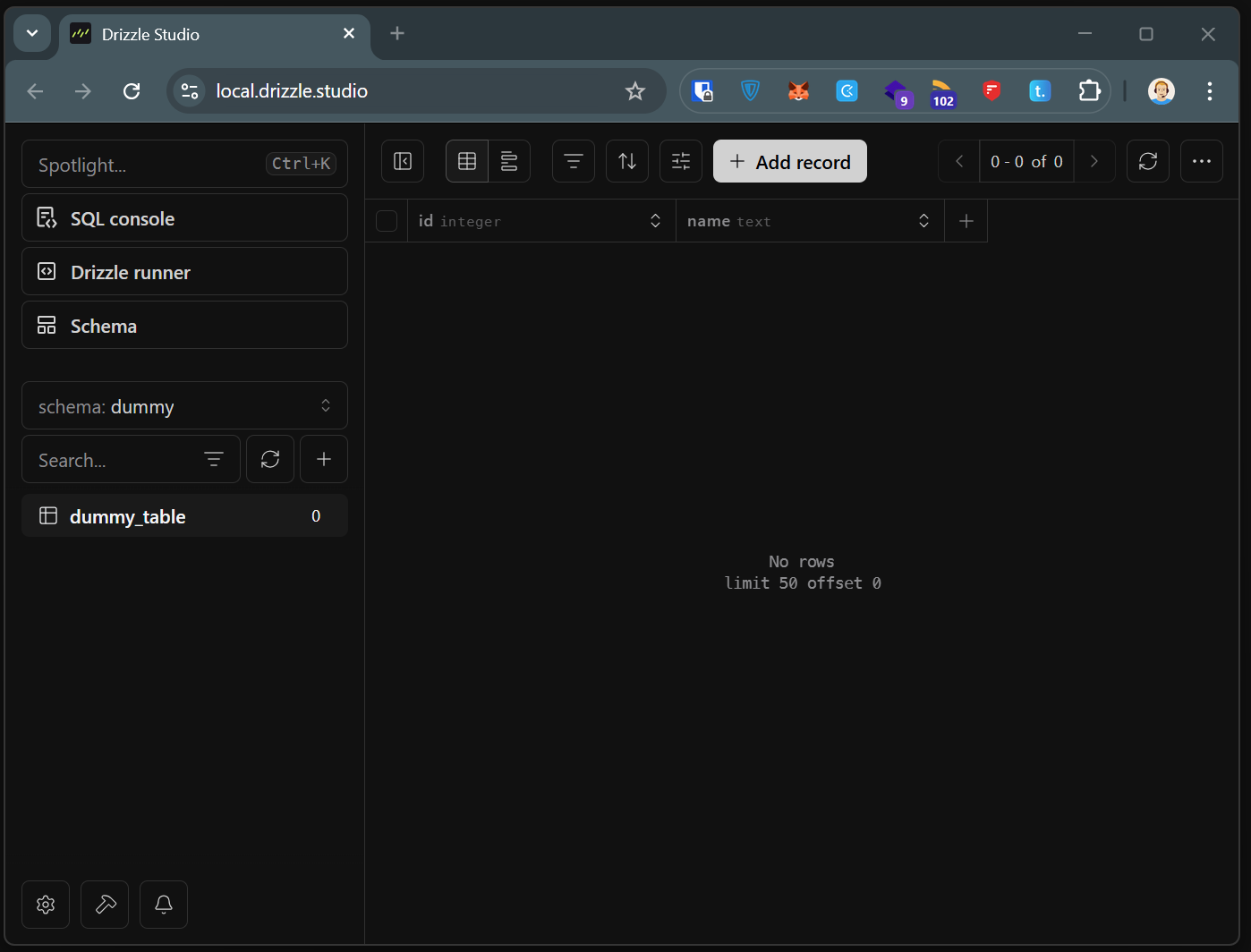Open the more options ellipsis menu
This screenshot has height=952, width=1251.
point(1201,161)
